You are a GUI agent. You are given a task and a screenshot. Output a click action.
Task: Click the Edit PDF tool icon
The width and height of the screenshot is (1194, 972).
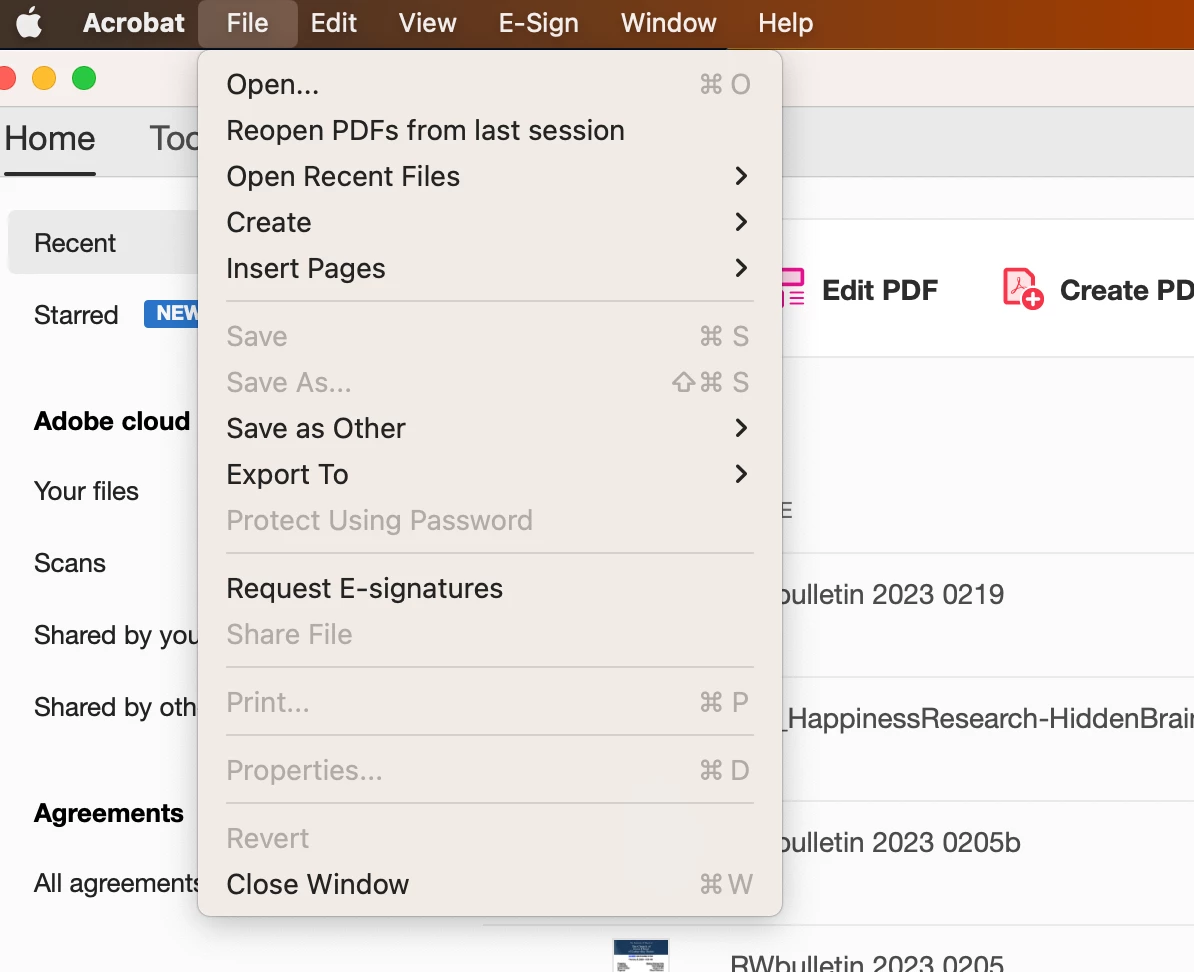pos(793,287)
